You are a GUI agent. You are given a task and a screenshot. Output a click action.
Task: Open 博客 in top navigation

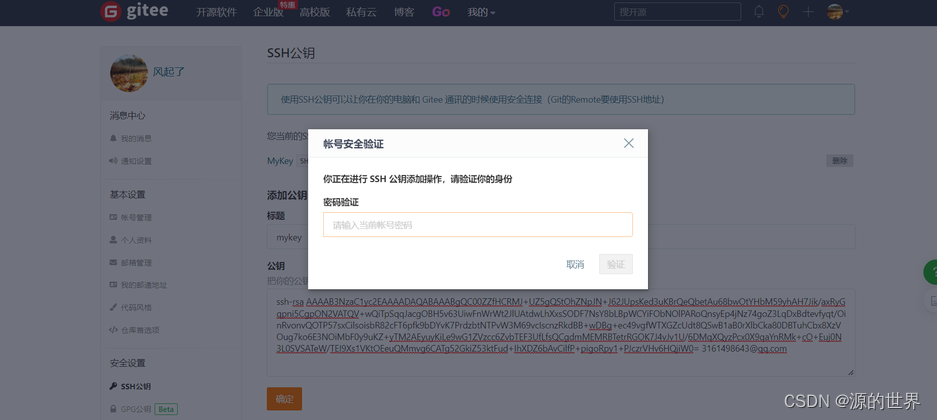click(404, 12)
